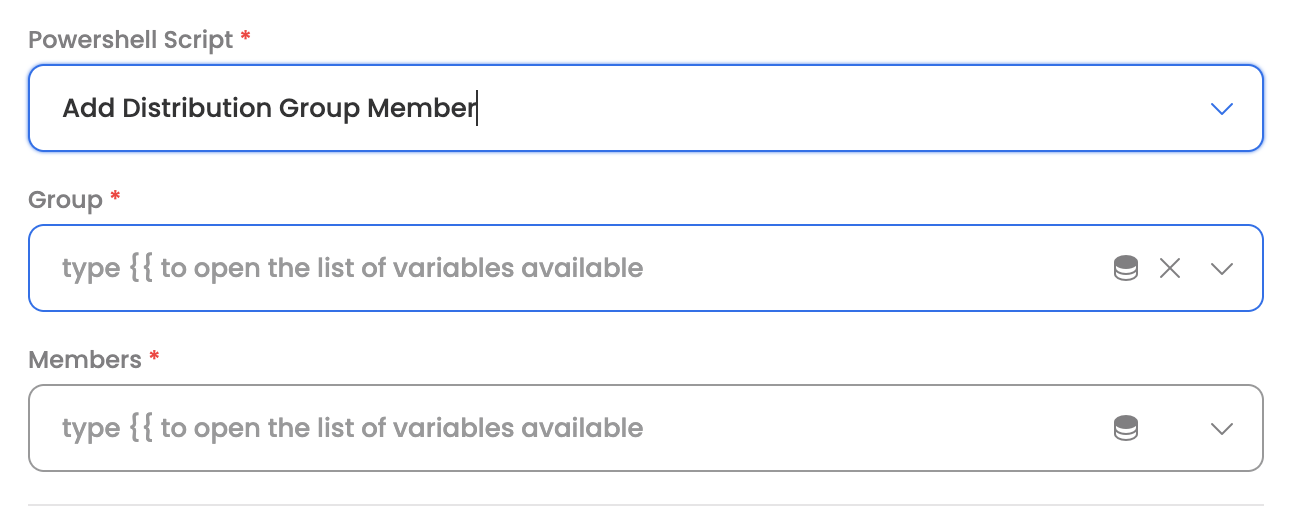Image resolution: width=1292 pixels, height=510 pixels.
Task: Click the divider line below Members field
Action: pyautogui.click(x=646, y=505)
